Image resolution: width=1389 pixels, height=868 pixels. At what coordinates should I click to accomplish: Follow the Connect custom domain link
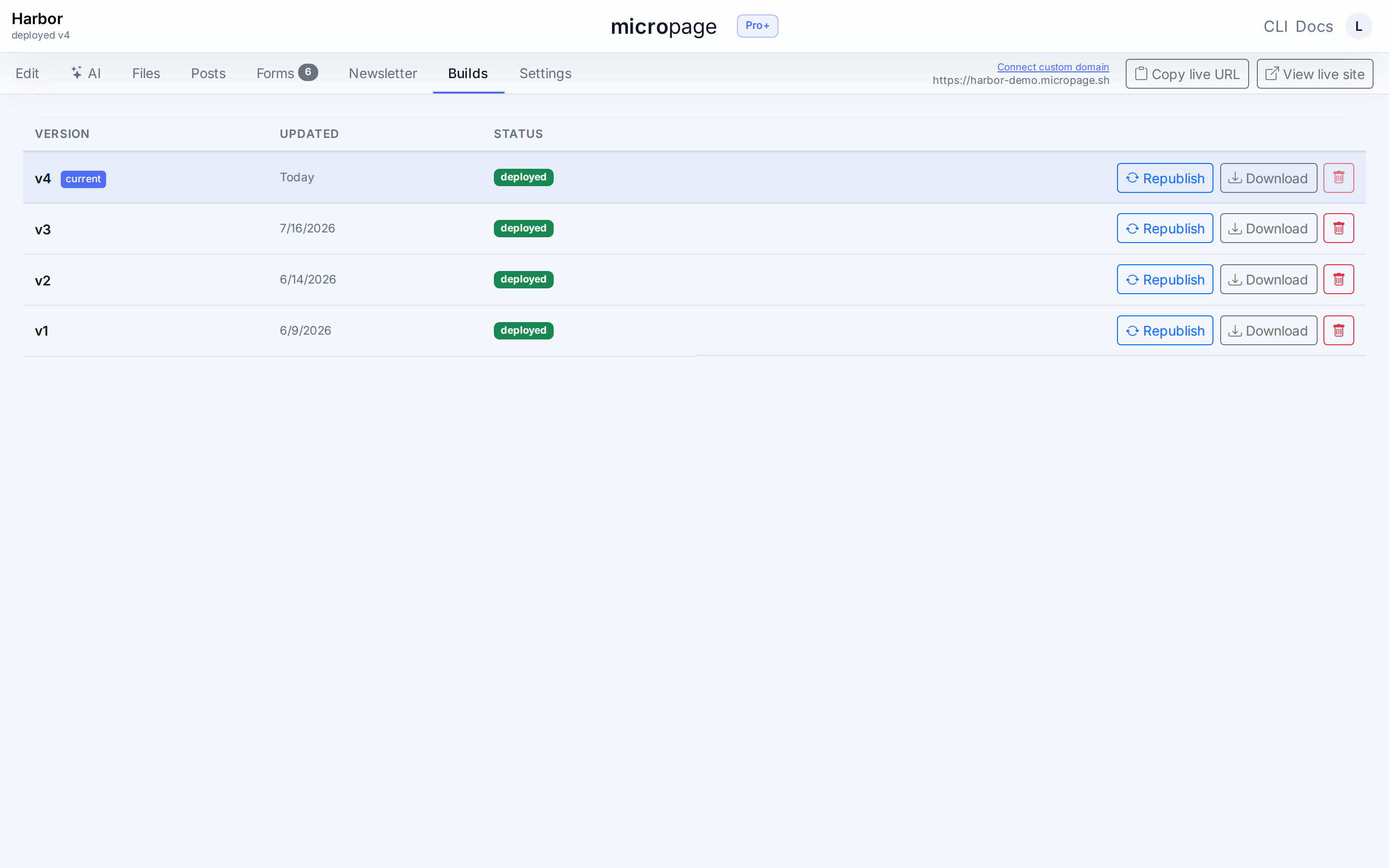[x=1053, y=67]
